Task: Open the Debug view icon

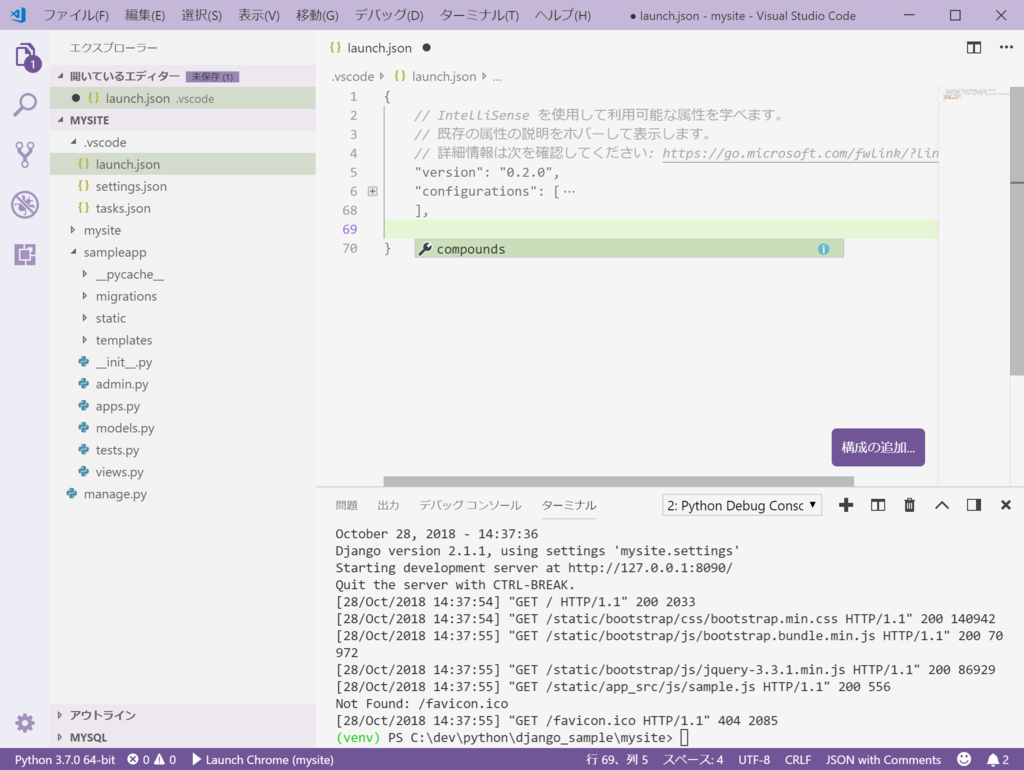Action: tap(25, 204)
